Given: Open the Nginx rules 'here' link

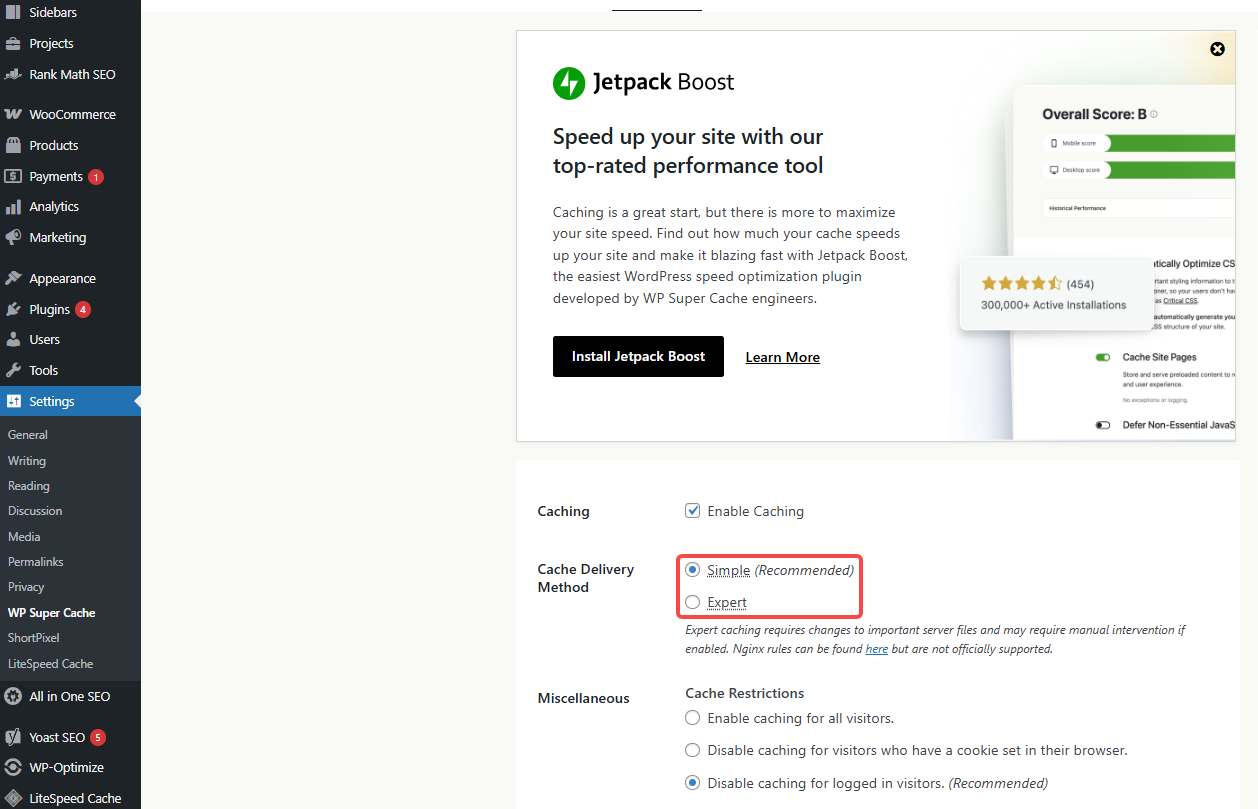Looking at the screenshot, I should [876, 649].
